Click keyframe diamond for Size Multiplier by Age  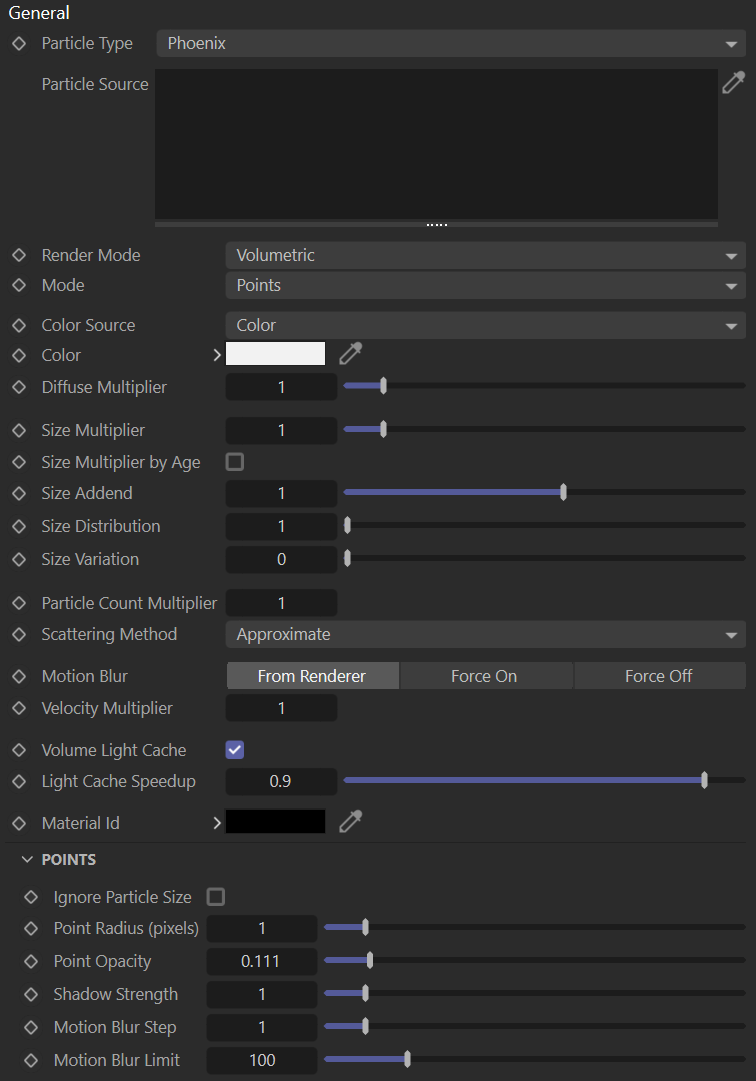coord(19,462)
